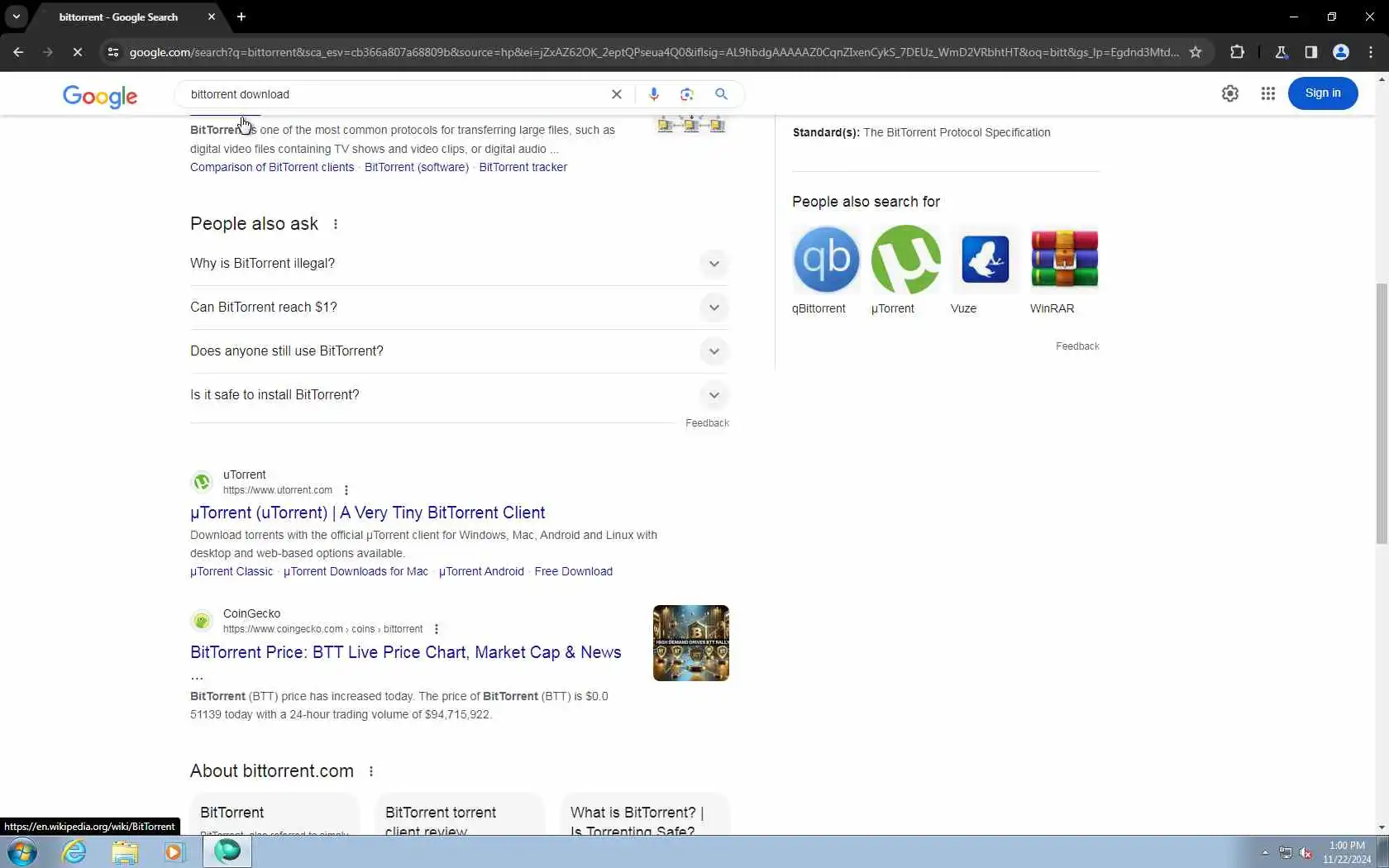Open the µTorrent Android sitelink
1389x868 pixels.
click(482, 571)
